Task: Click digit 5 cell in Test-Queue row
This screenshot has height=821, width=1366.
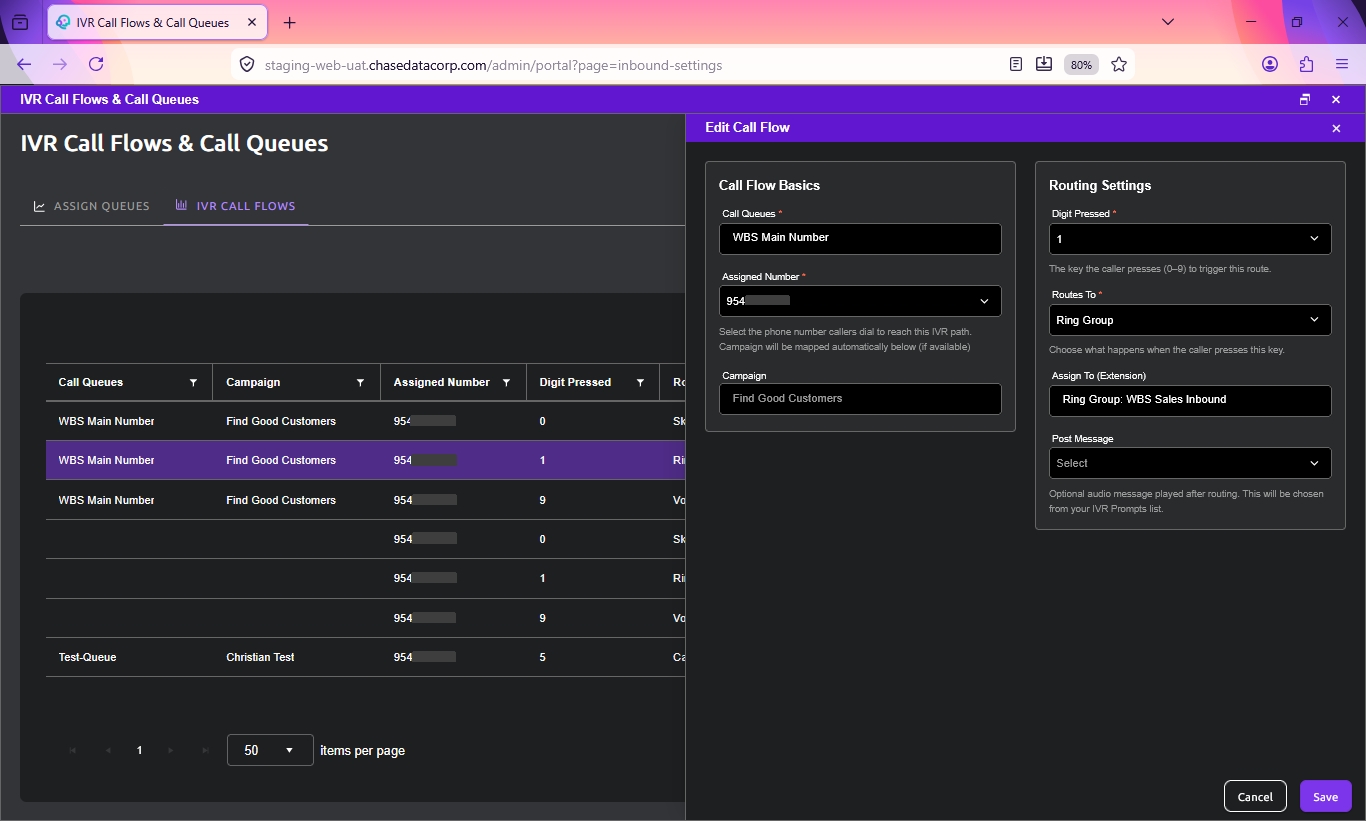Action: 542,657
